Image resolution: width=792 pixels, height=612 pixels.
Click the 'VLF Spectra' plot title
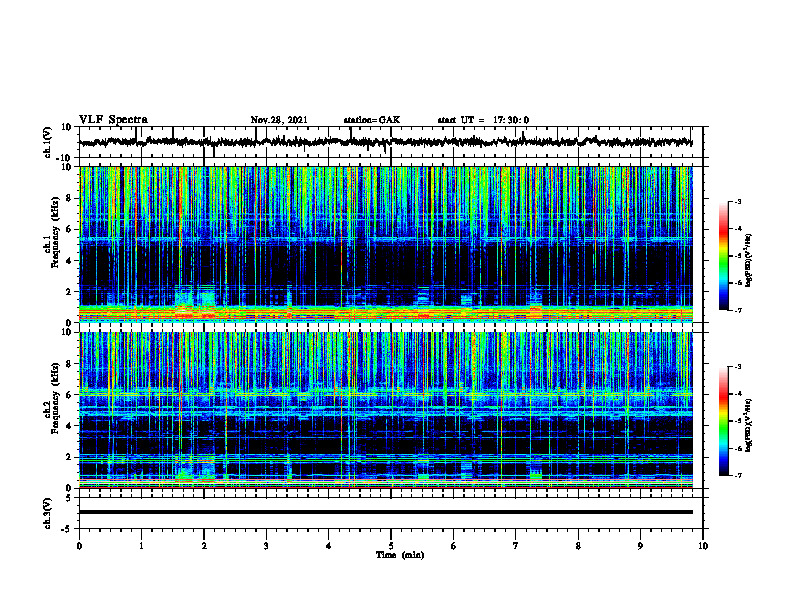pyautogui.click(x=113, y=120)
